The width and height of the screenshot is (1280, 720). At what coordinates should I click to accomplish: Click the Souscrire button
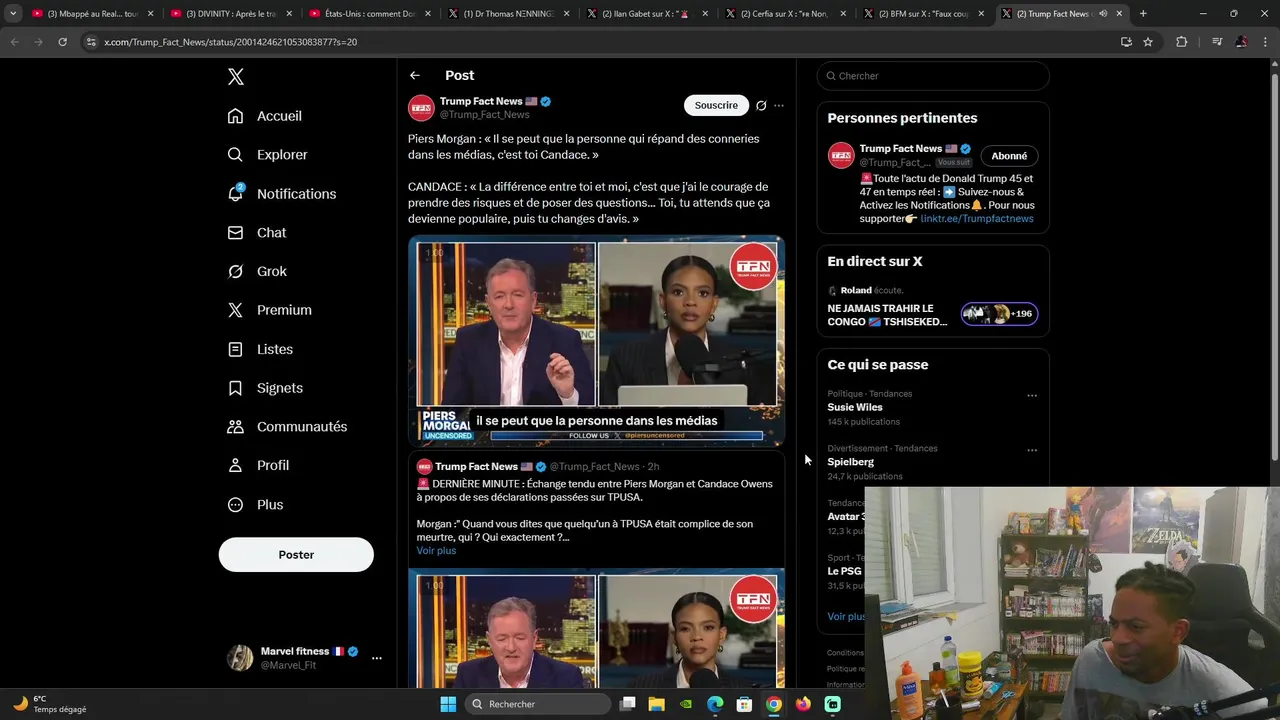click(x=716, y=105)
